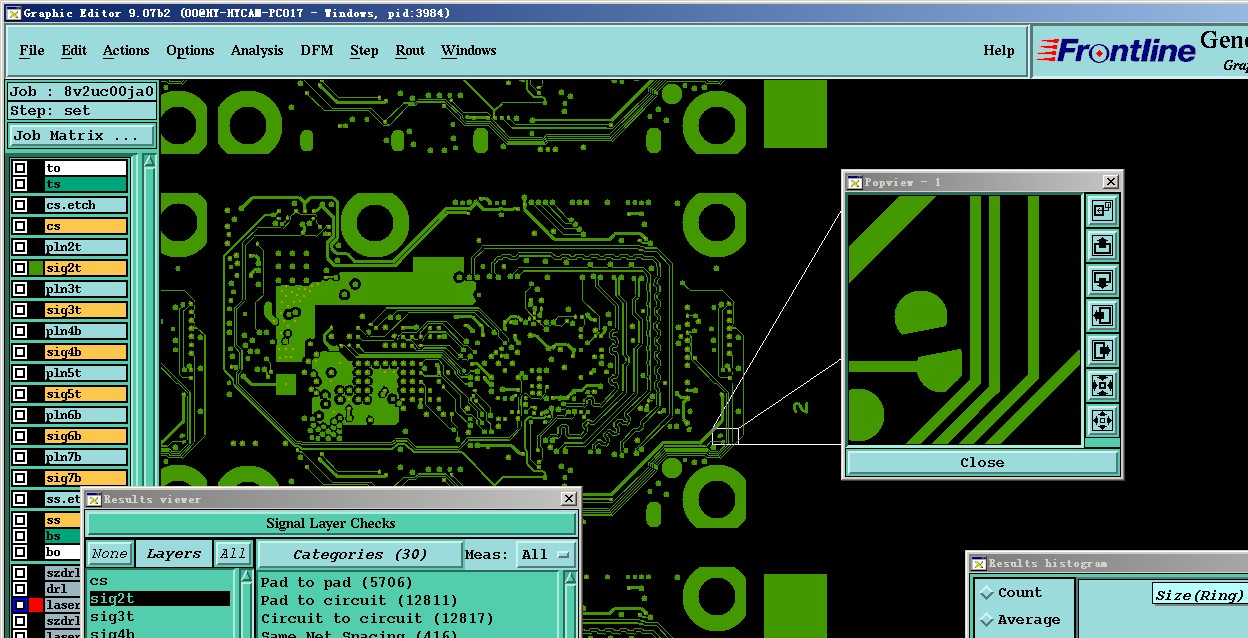Select the pln6b layer name

[86, 415]
